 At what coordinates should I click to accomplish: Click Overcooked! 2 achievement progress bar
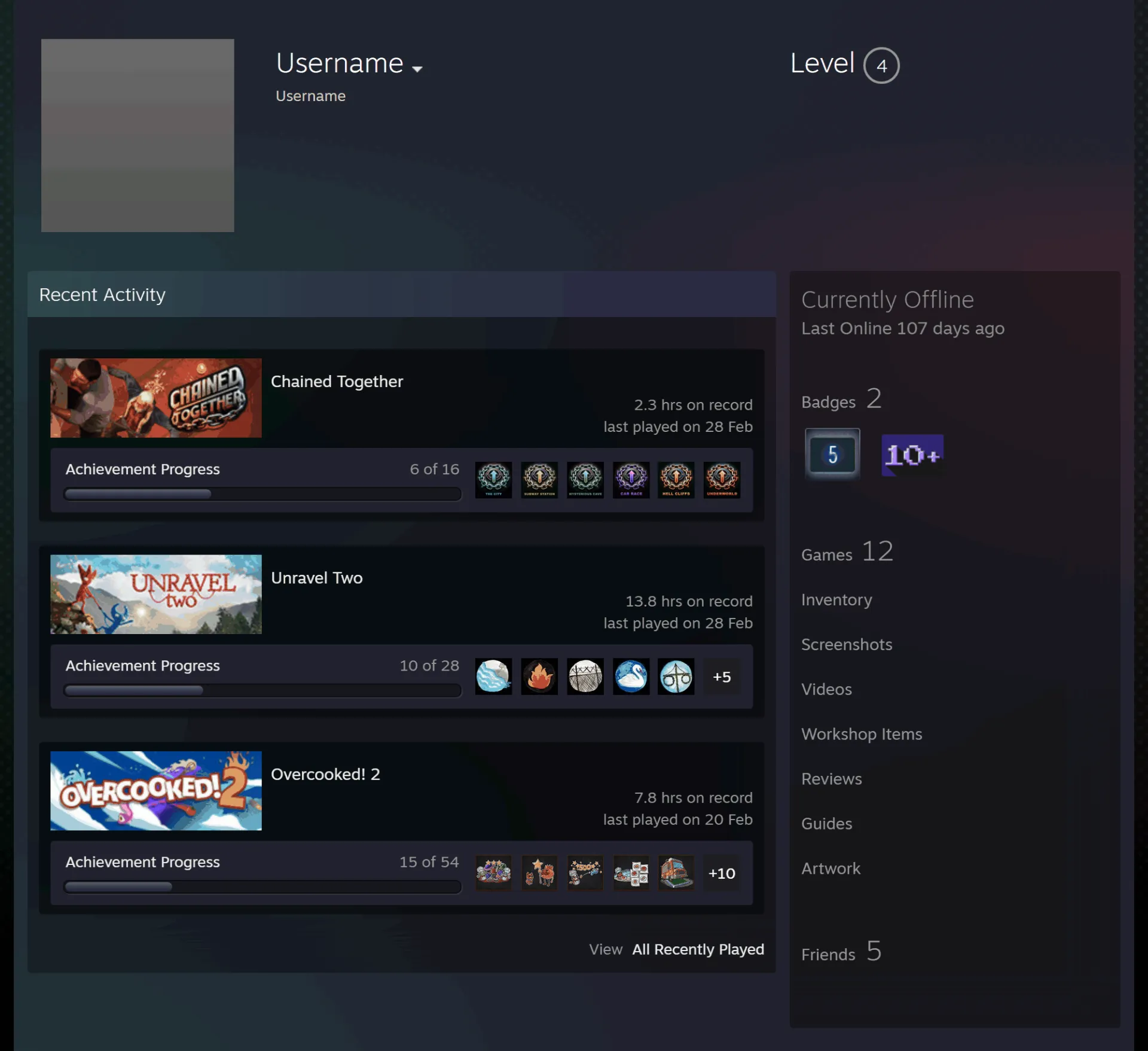point(262,887)
